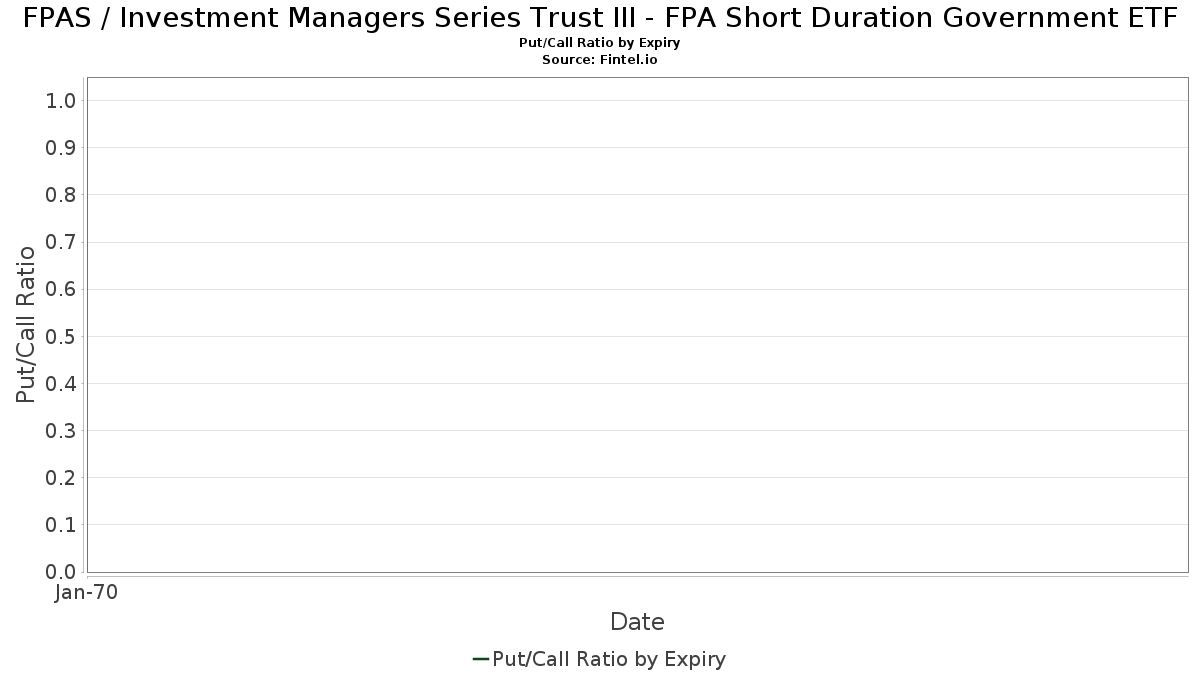Click the 0.1 y-axis tick label

click(x=61, y=525)
